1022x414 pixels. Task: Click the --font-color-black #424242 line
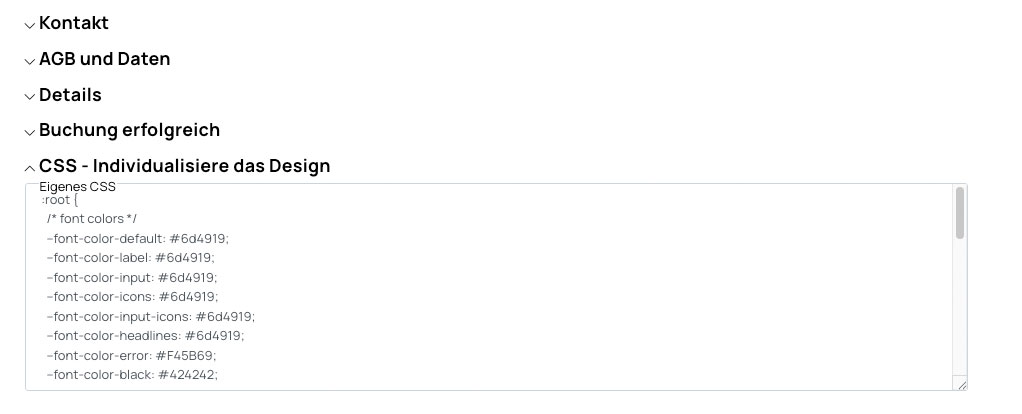click(x=131, y=374)
